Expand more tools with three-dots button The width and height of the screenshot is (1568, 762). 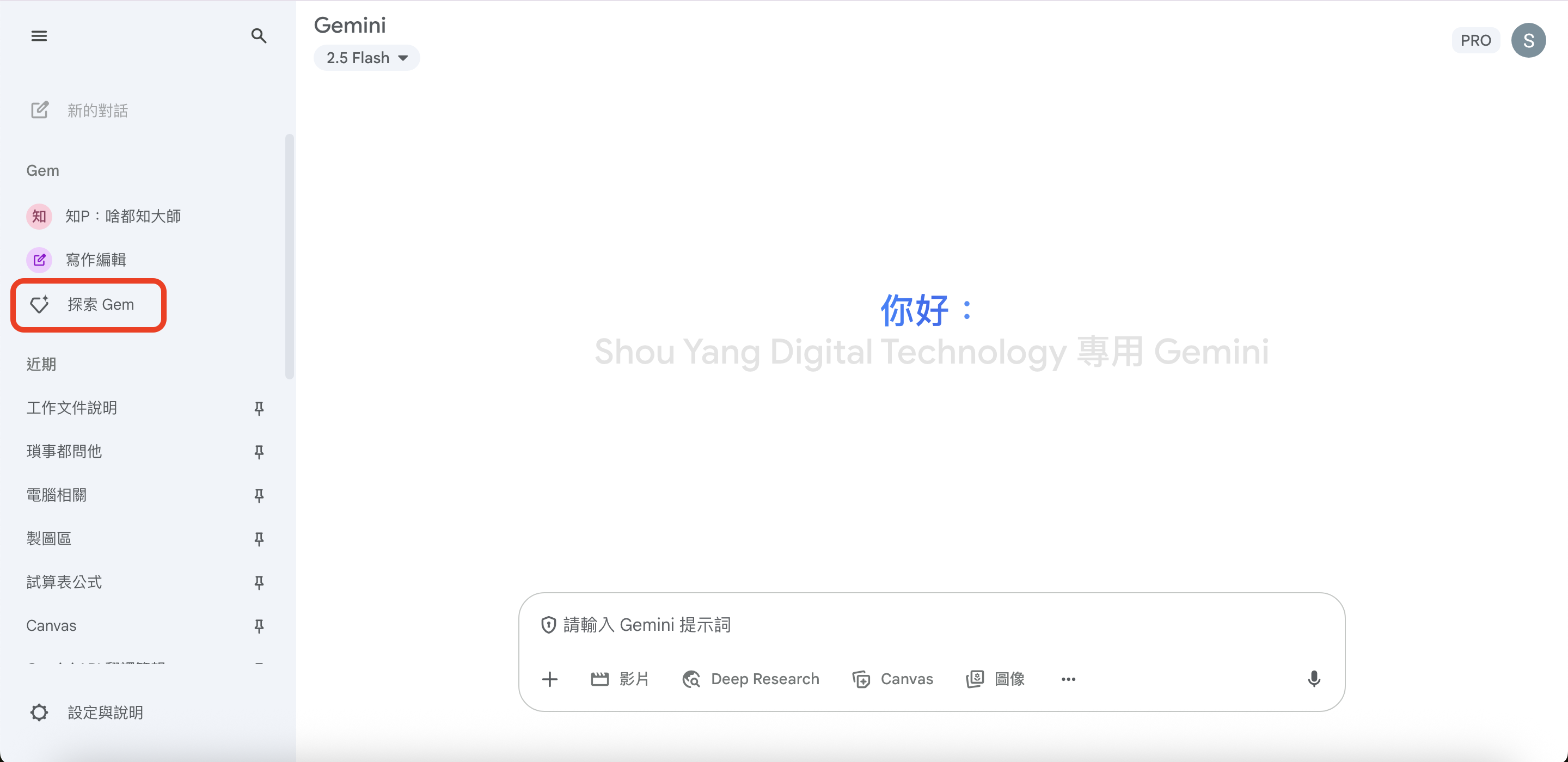1068,679
